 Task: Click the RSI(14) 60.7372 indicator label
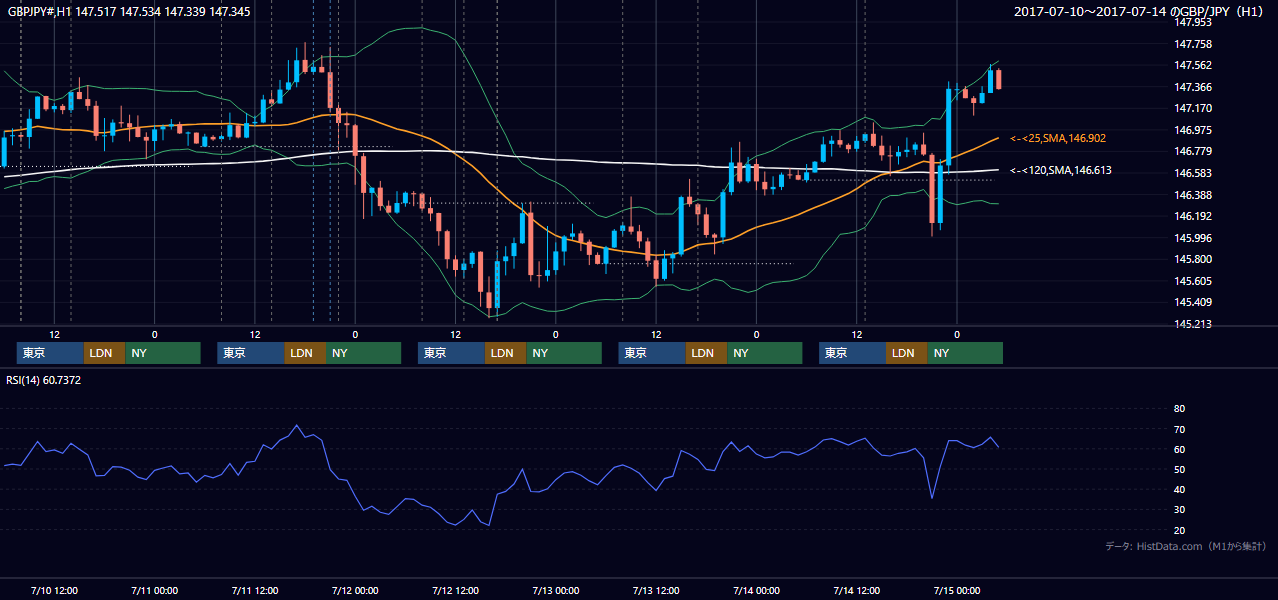point(44,380)
